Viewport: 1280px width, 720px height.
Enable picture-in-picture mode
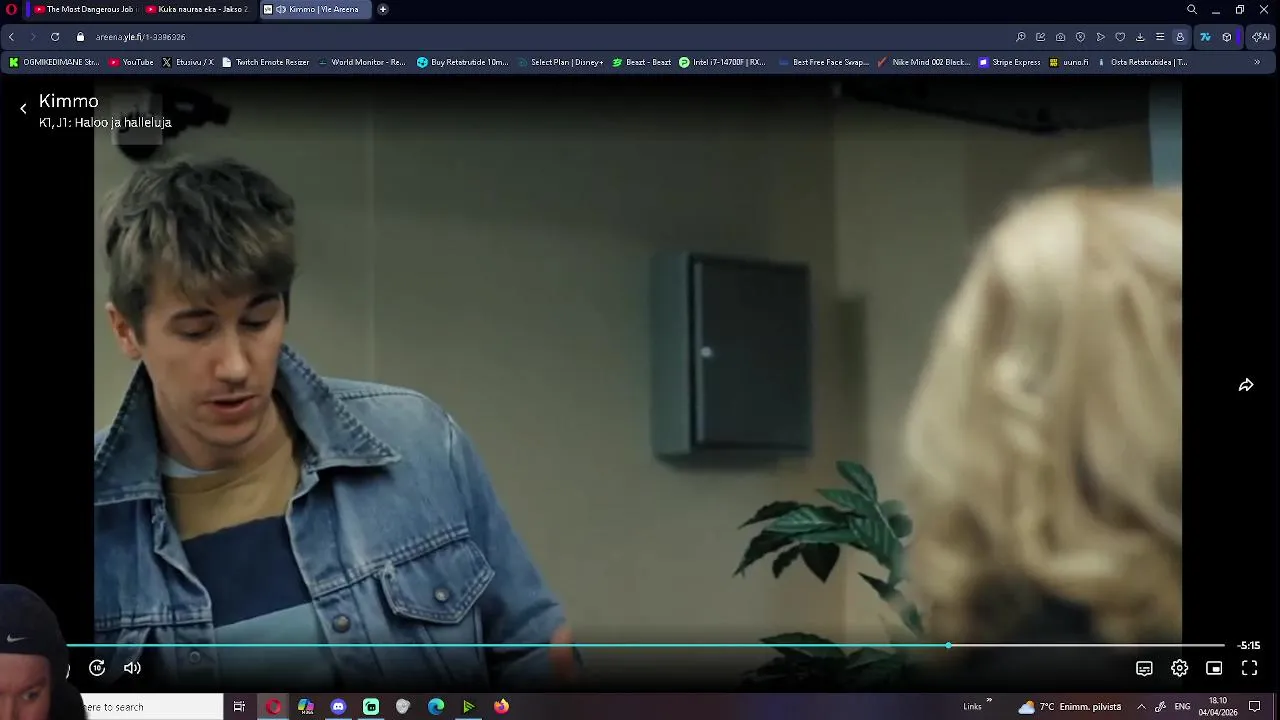[x=1214, y=668]
